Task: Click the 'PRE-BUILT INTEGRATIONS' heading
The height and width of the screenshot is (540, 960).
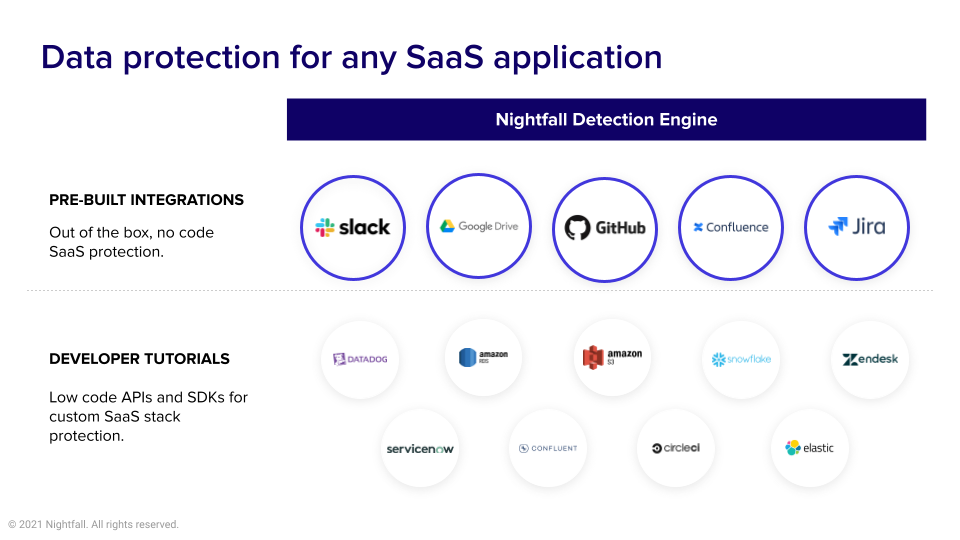Action: pyautogui.click(x=146, y=200)
